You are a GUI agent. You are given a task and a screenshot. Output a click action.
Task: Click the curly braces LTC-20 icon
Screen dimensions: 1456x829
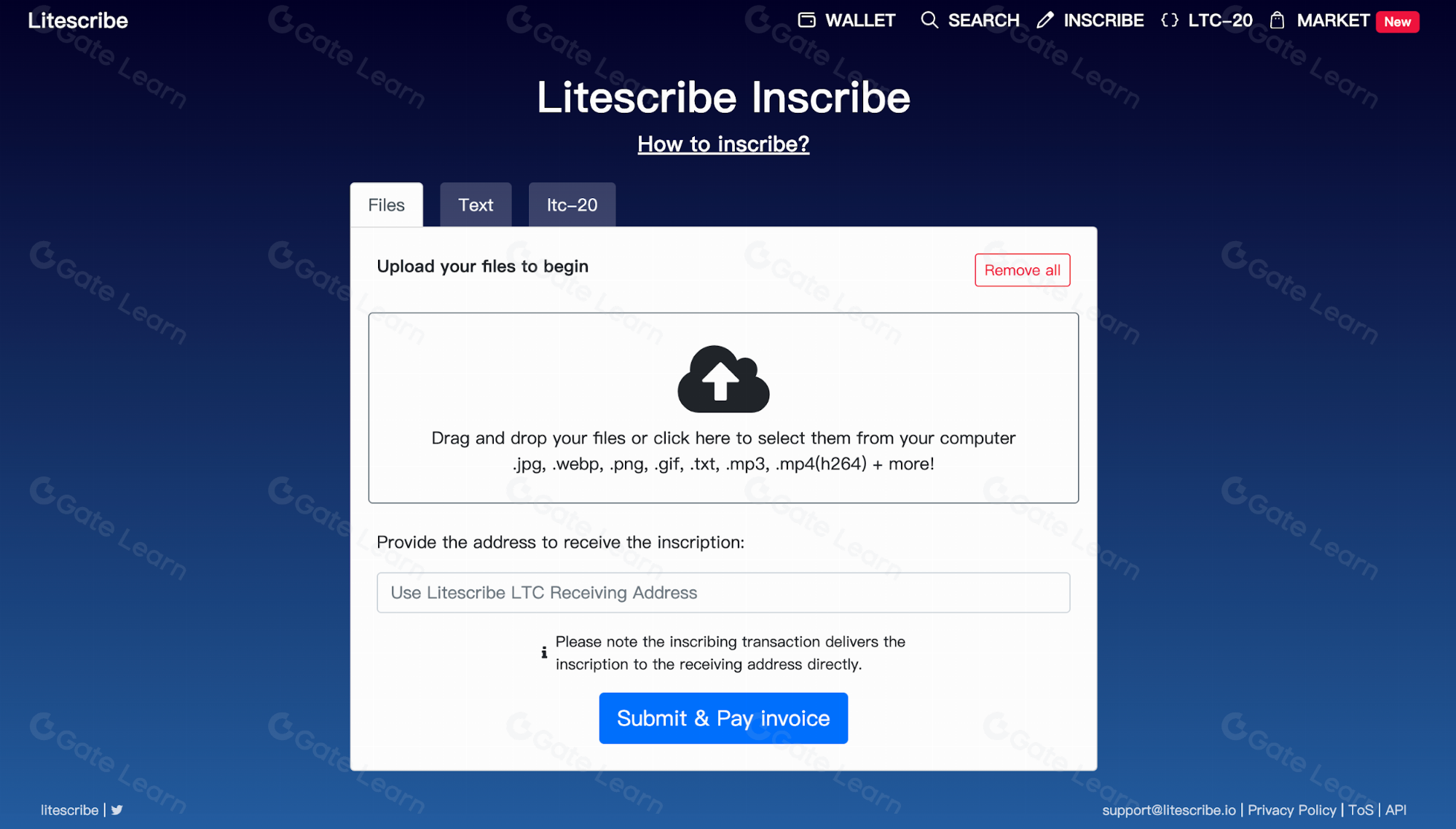[x=1170, y=20]
